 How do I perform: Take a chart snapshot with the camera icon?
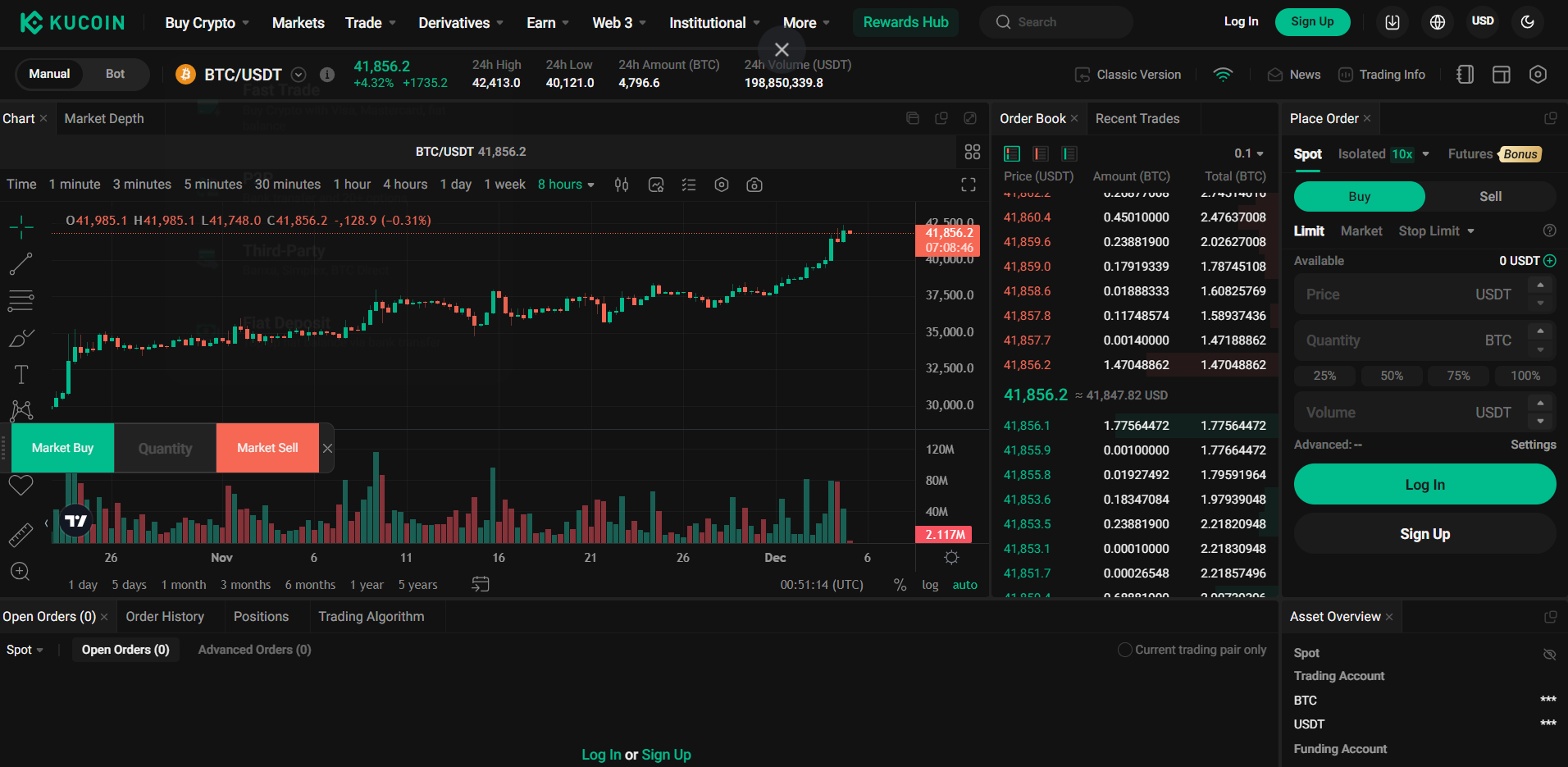coord(754,185)
